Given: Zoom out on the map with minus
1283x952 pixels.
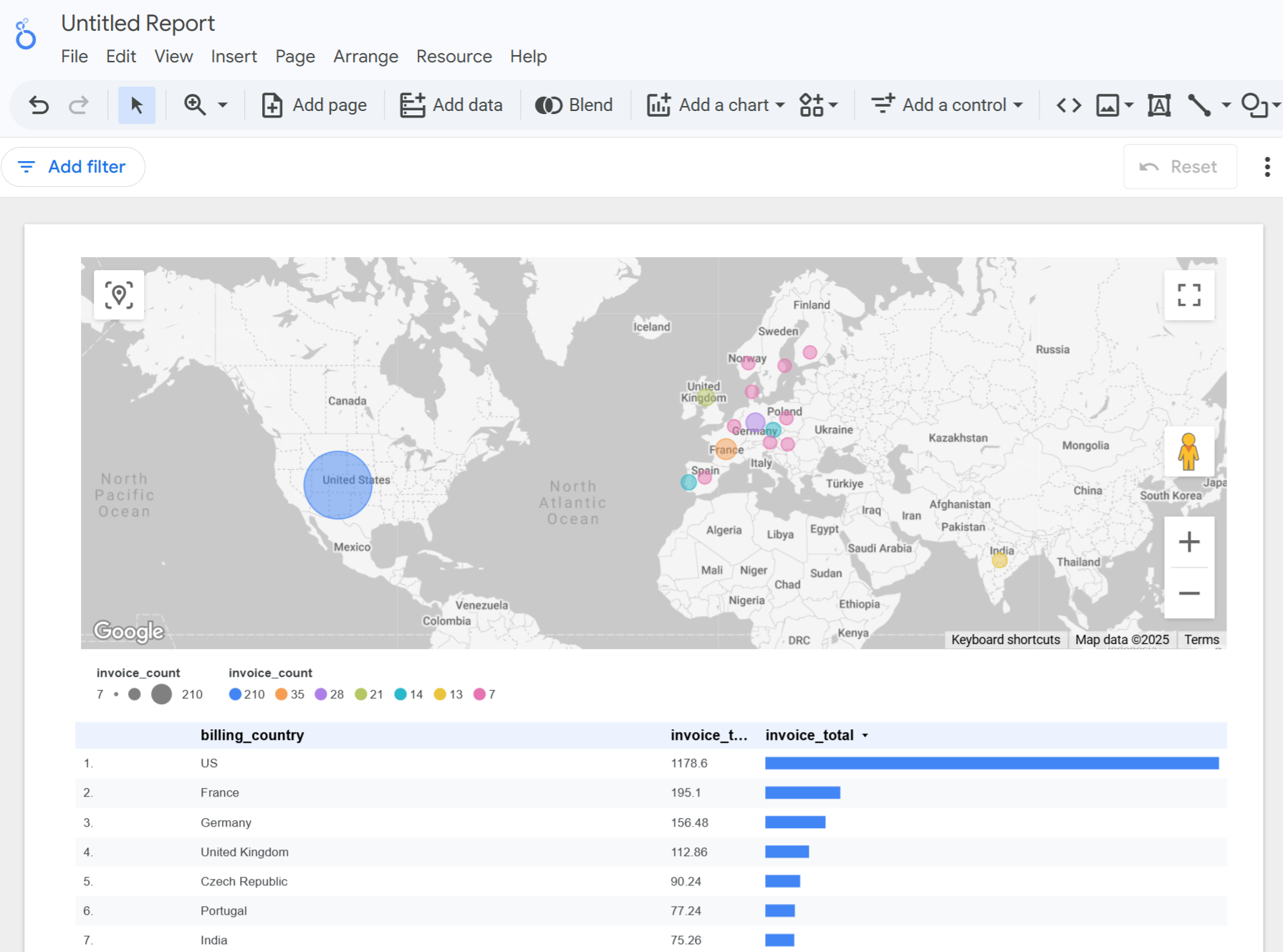Looking at the screenshot, I should (1188, 593).
